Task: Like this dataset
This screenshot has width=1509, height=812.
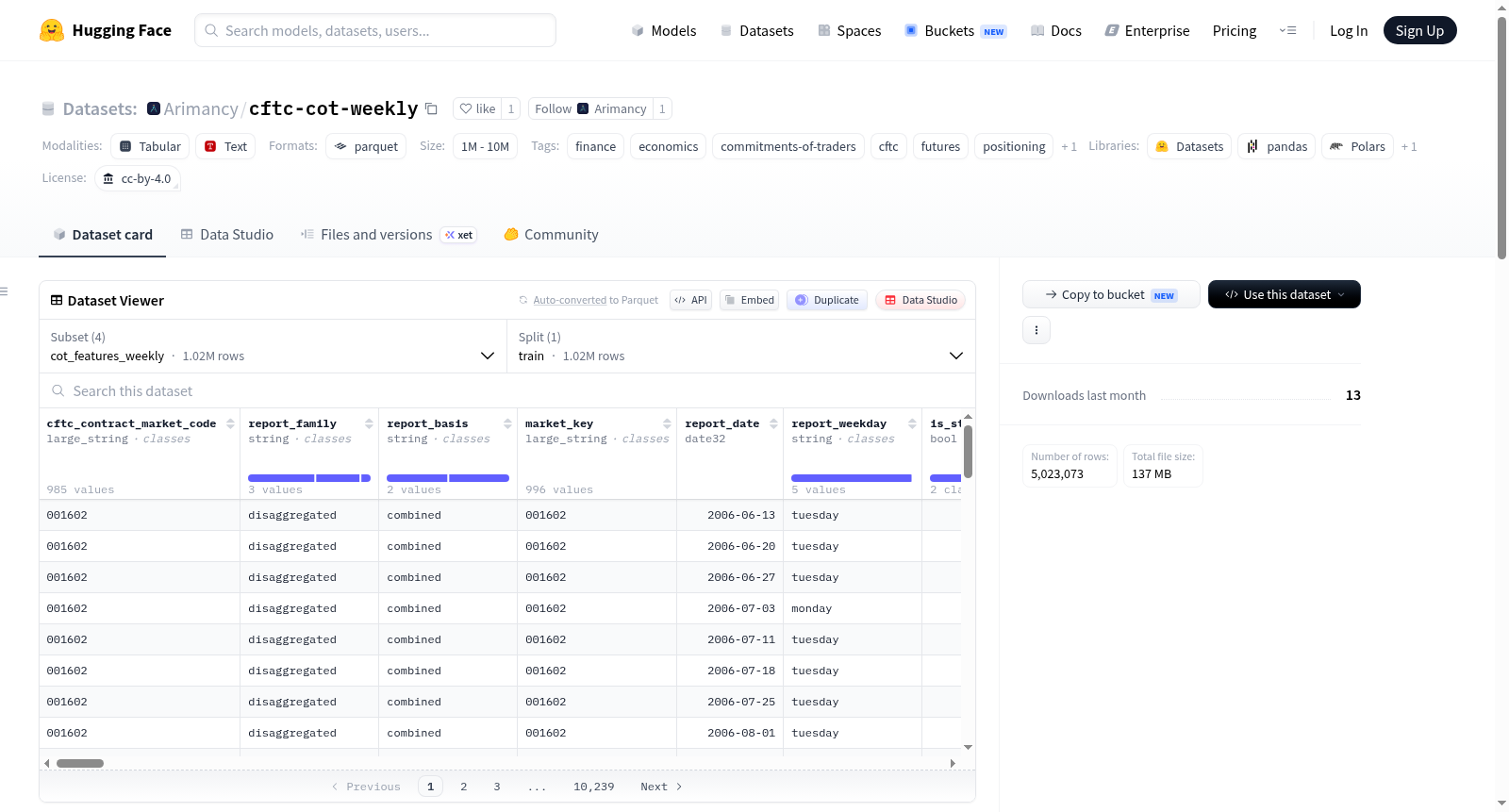Action: 477,108
